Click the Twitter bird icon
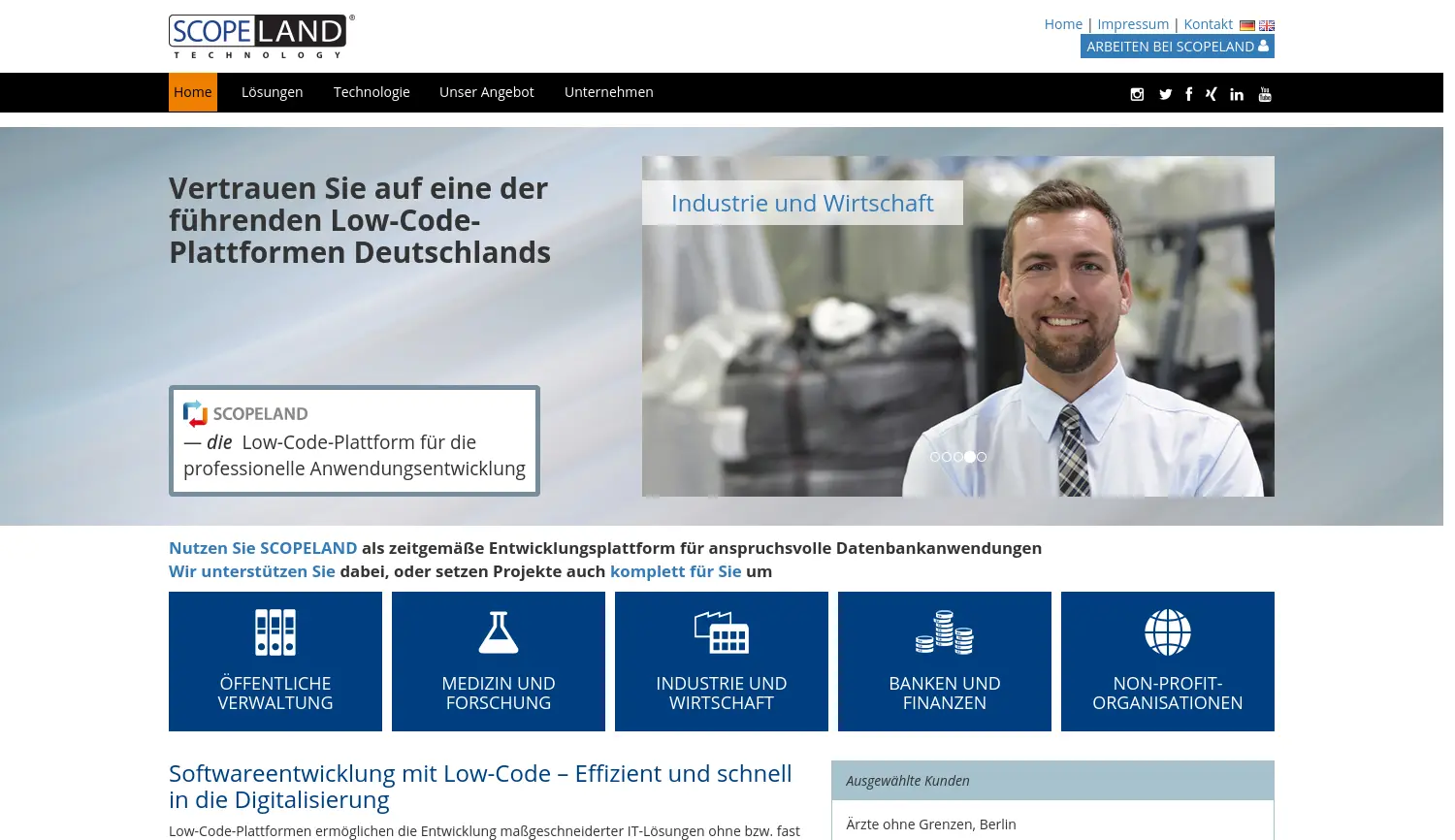1455x840 pixels. pyautogui.click(x=1165, y=93)
